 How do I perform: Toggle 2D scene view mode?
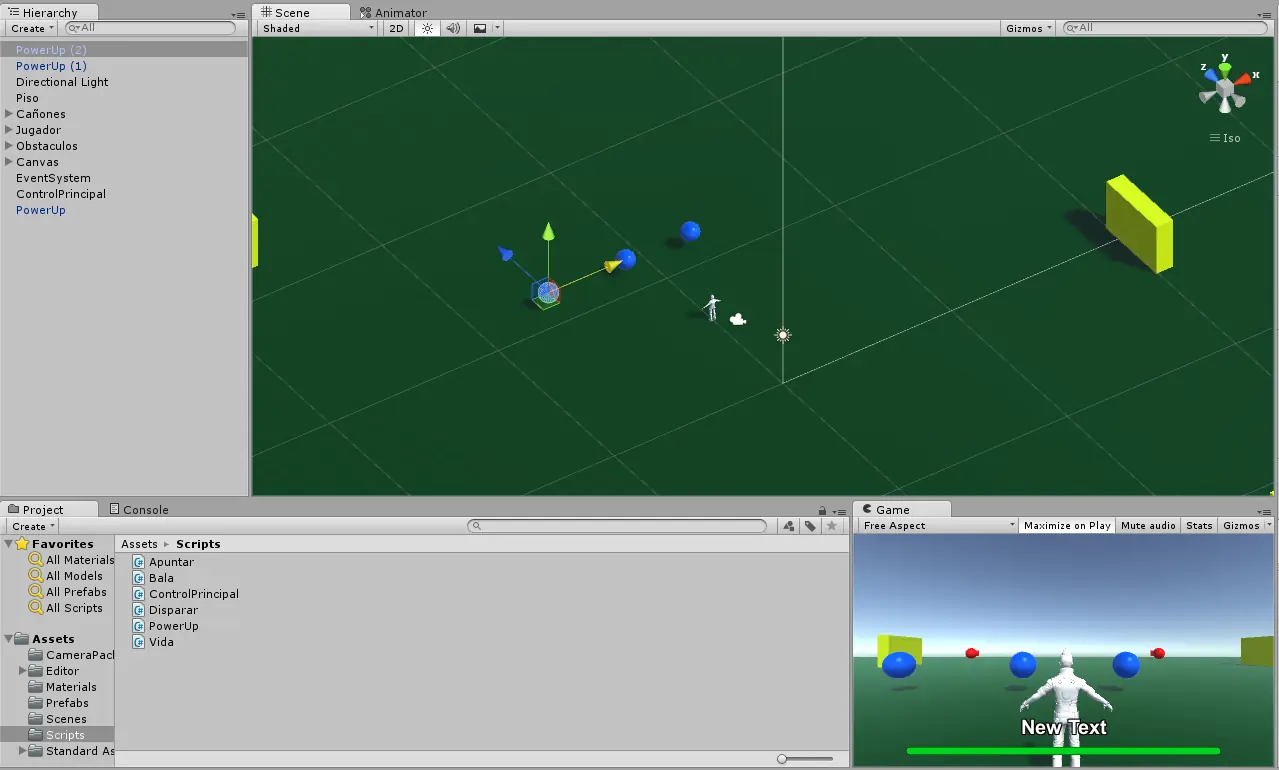click(396, 28)
